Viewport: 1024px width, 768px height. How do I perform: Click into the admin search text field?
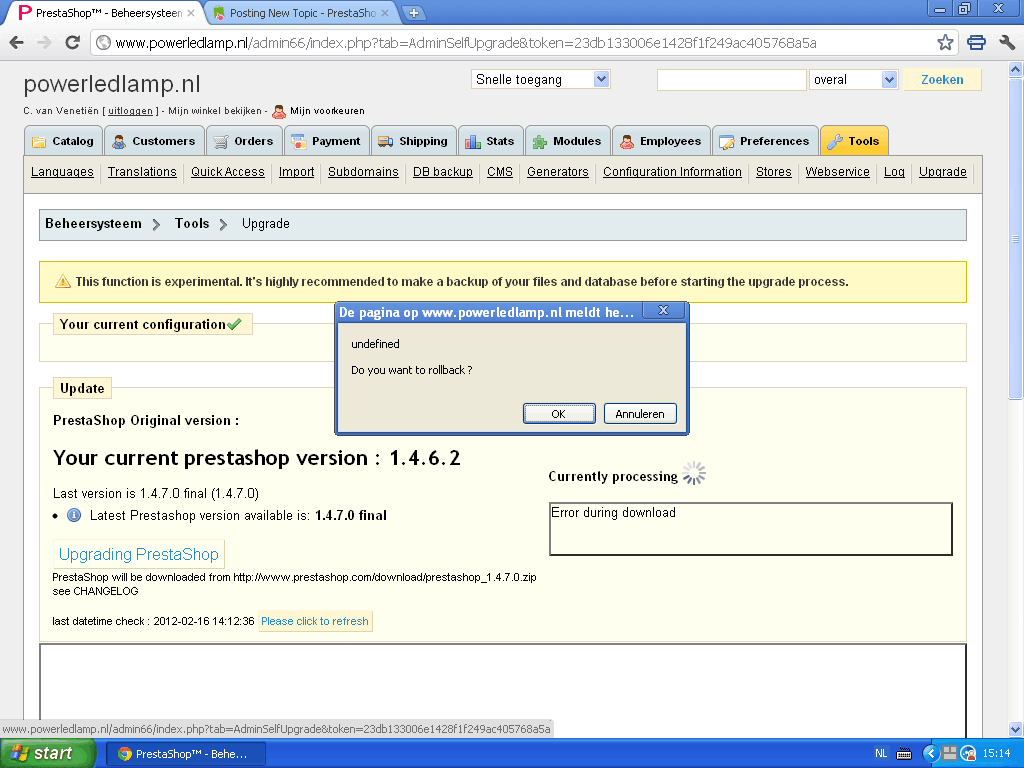point(731,80)
